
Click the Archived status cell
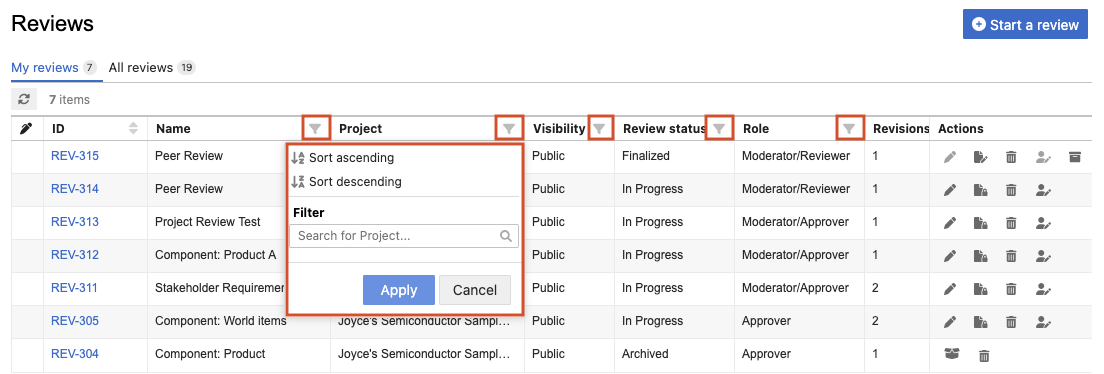tap(645, 354)
